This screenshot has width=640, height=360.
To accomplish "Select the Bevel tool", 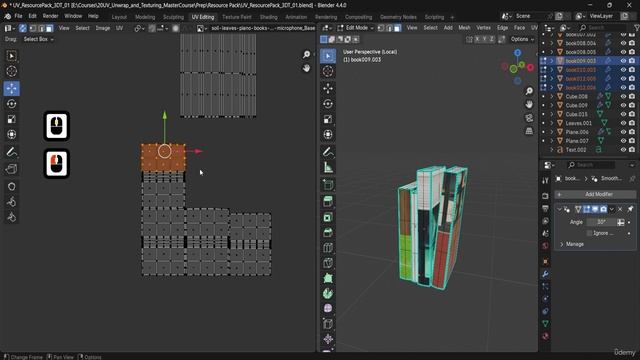I will coord(328,233).
